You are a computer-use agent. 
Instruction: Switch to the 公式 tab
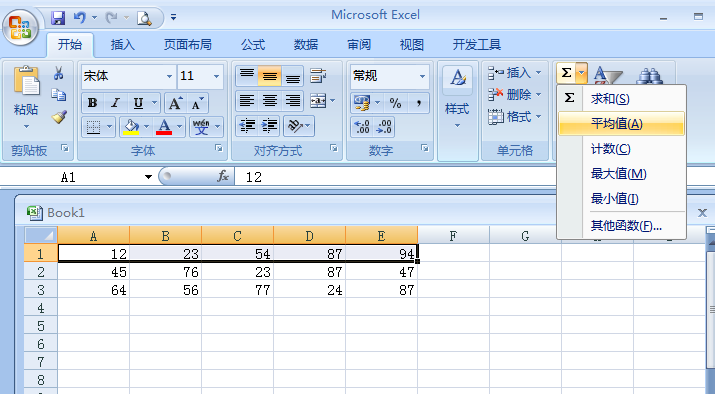click(x=253, y=45)
